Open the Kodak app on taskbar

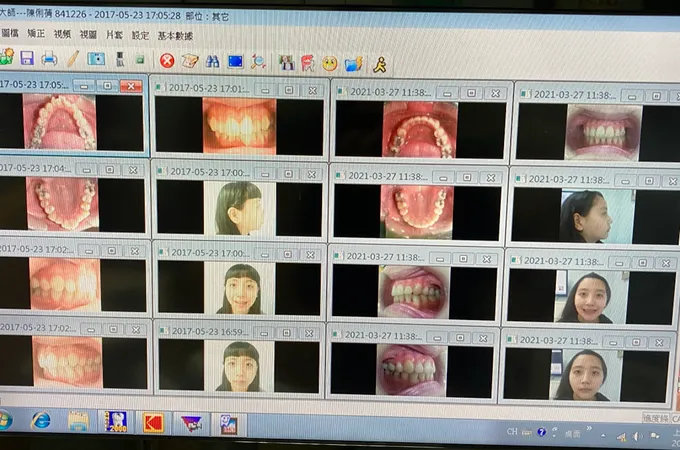[153, 423]
